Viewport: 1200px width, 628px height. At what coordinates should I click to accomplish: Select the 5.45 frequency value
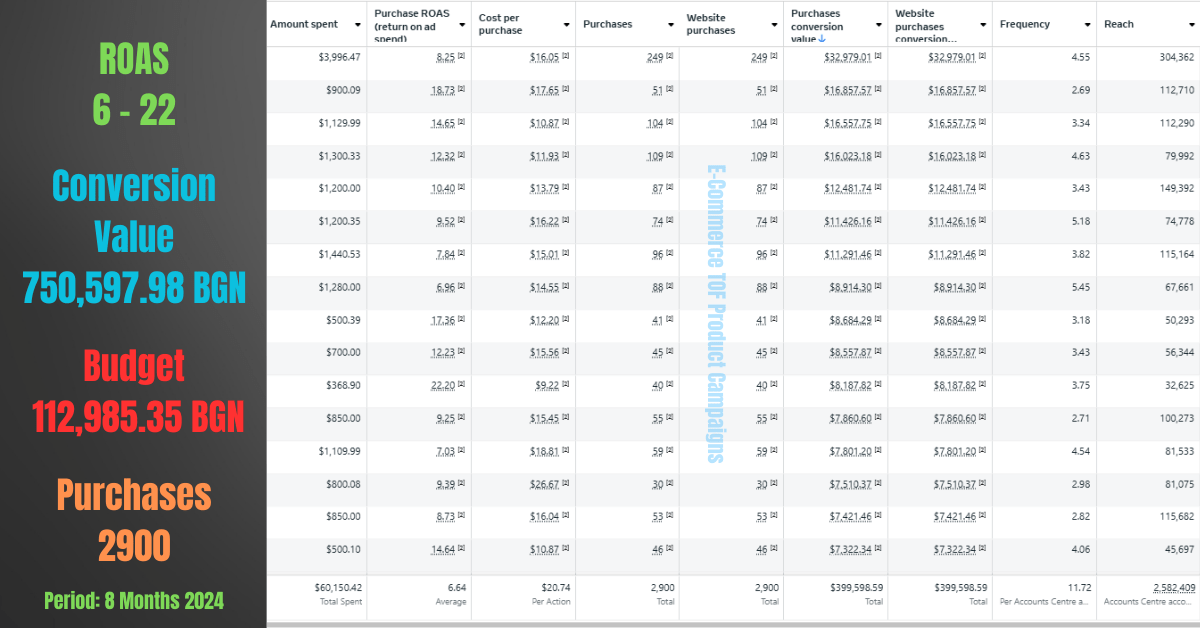1081,287
